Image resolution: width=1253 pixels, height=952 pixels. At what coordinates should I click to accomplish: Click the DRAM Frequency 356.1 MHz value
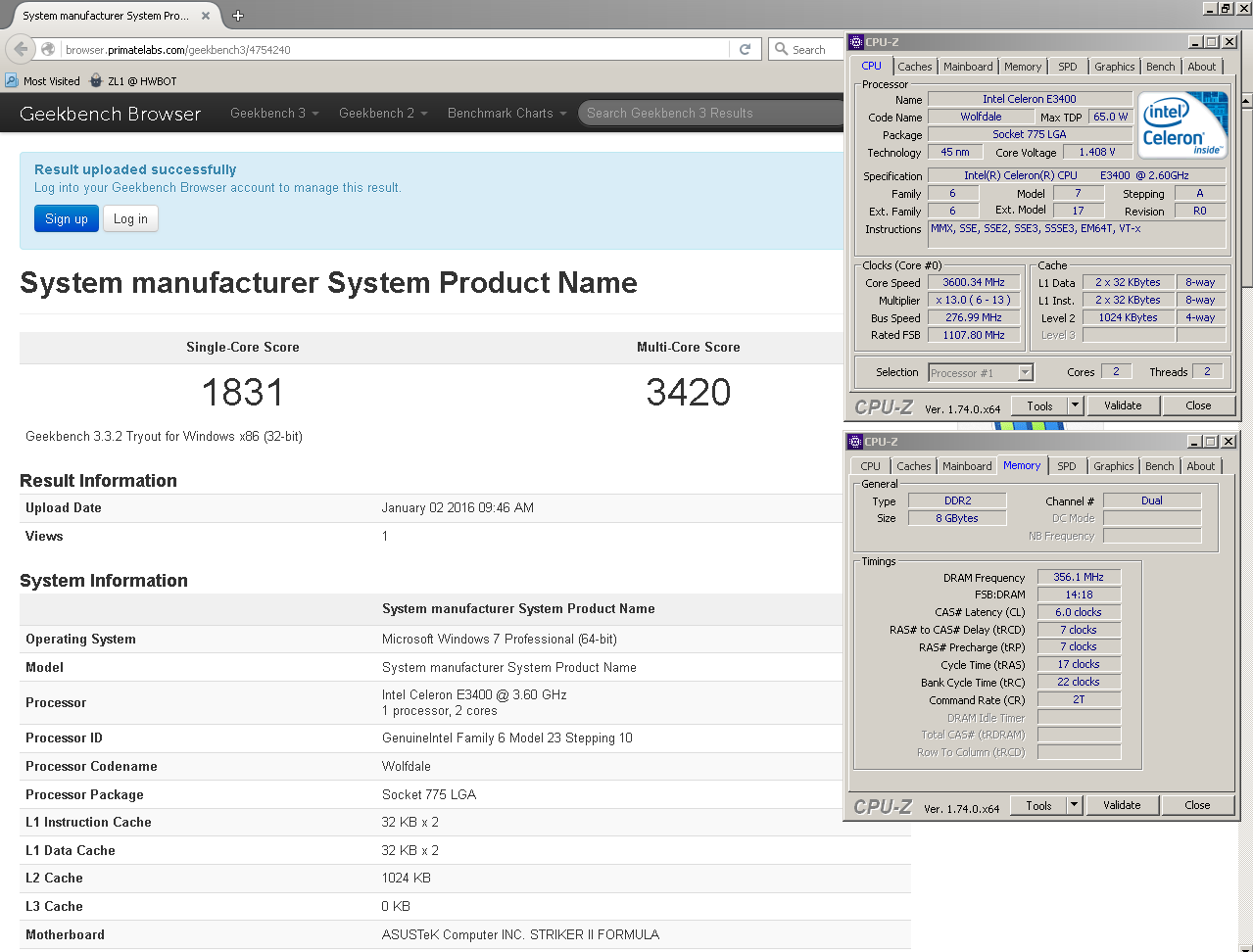(1079, 577)
